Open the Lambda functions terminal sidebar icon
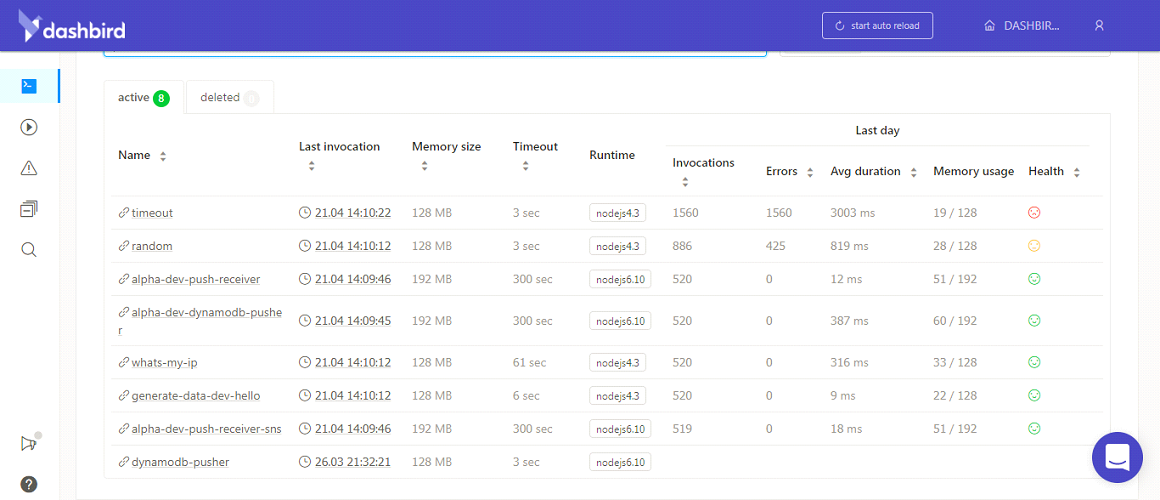This screenshot has height=500, width=1160. pos(29,86)
